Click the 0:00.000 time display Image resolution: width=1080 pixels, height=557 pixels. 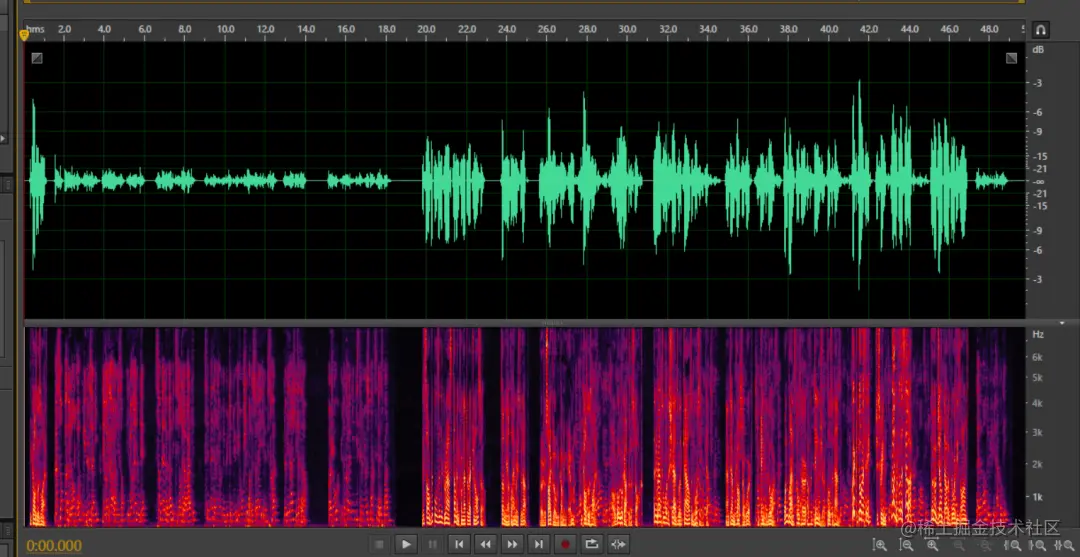pyautogui.click(x=54, y=546)
